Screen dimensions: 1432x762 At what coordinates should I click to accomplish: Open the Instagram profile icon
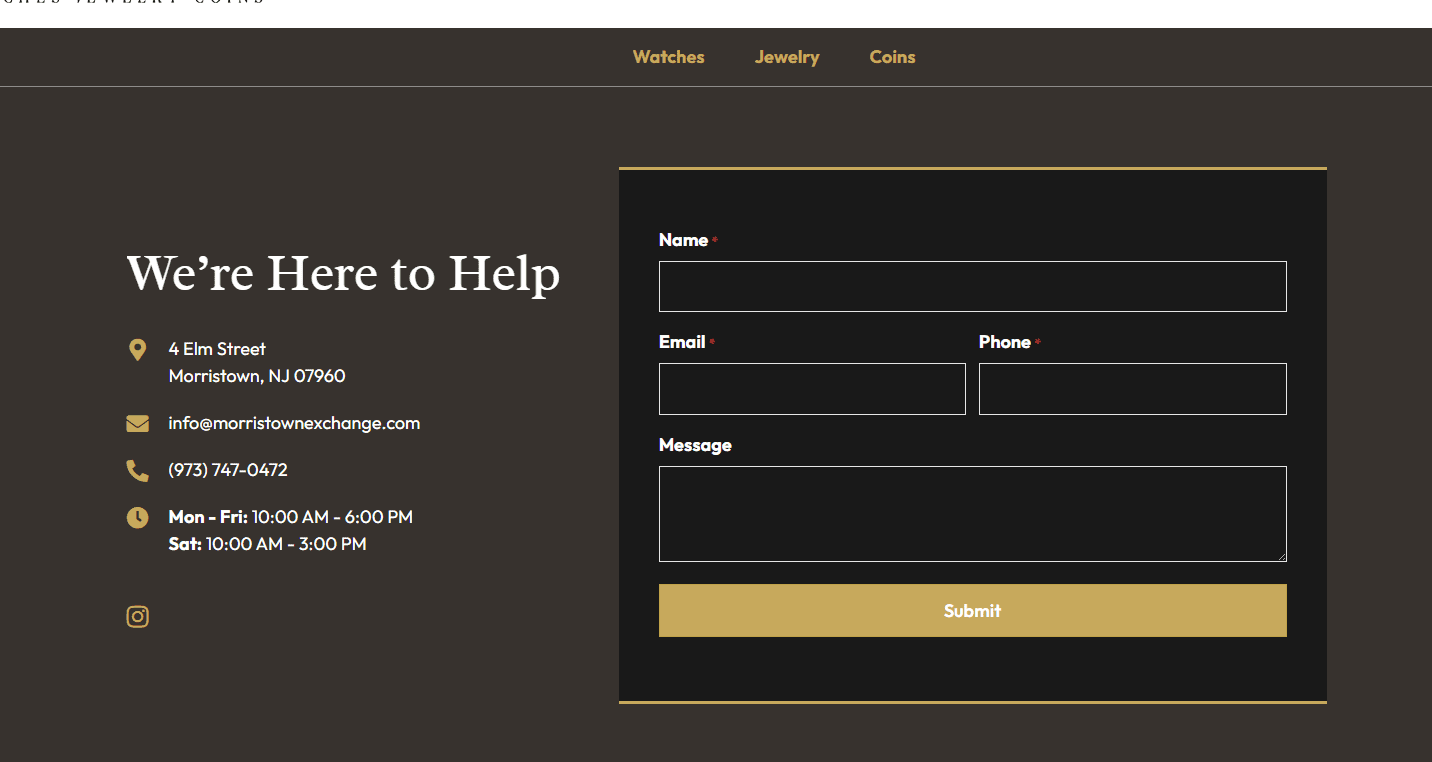coord(138,617)
